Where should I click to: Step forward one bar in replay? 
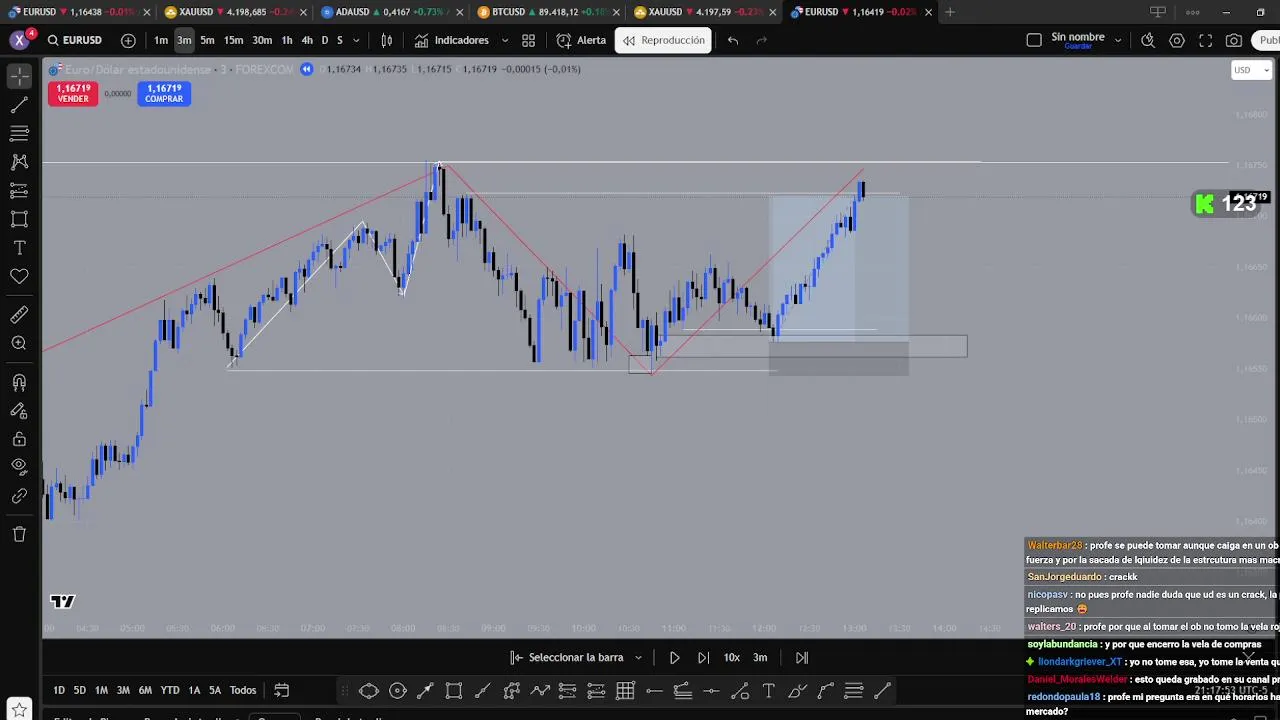(x=703, y=657)
